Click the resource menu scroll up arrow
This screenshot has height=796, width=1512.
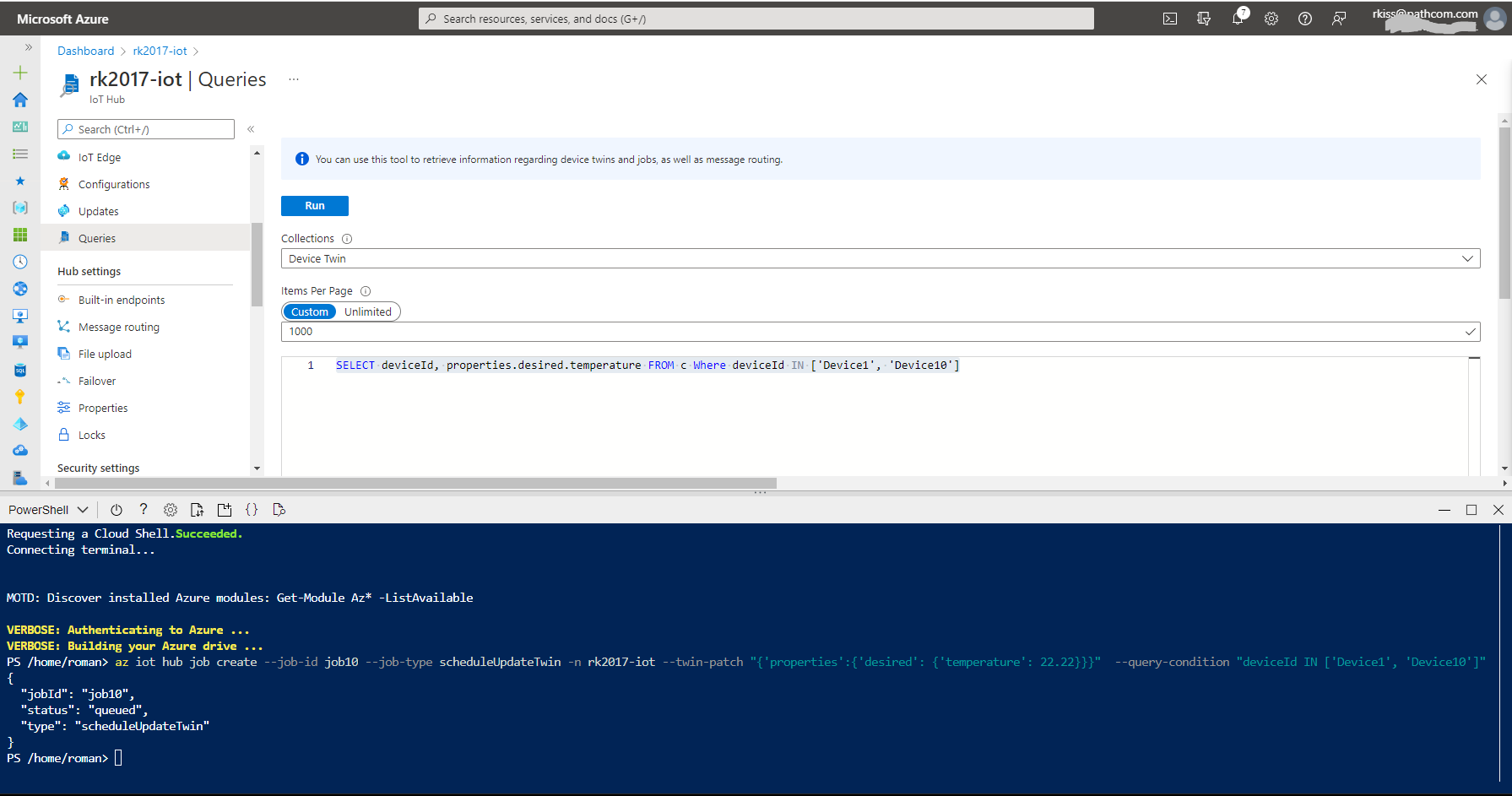click(x=257, y=153)
